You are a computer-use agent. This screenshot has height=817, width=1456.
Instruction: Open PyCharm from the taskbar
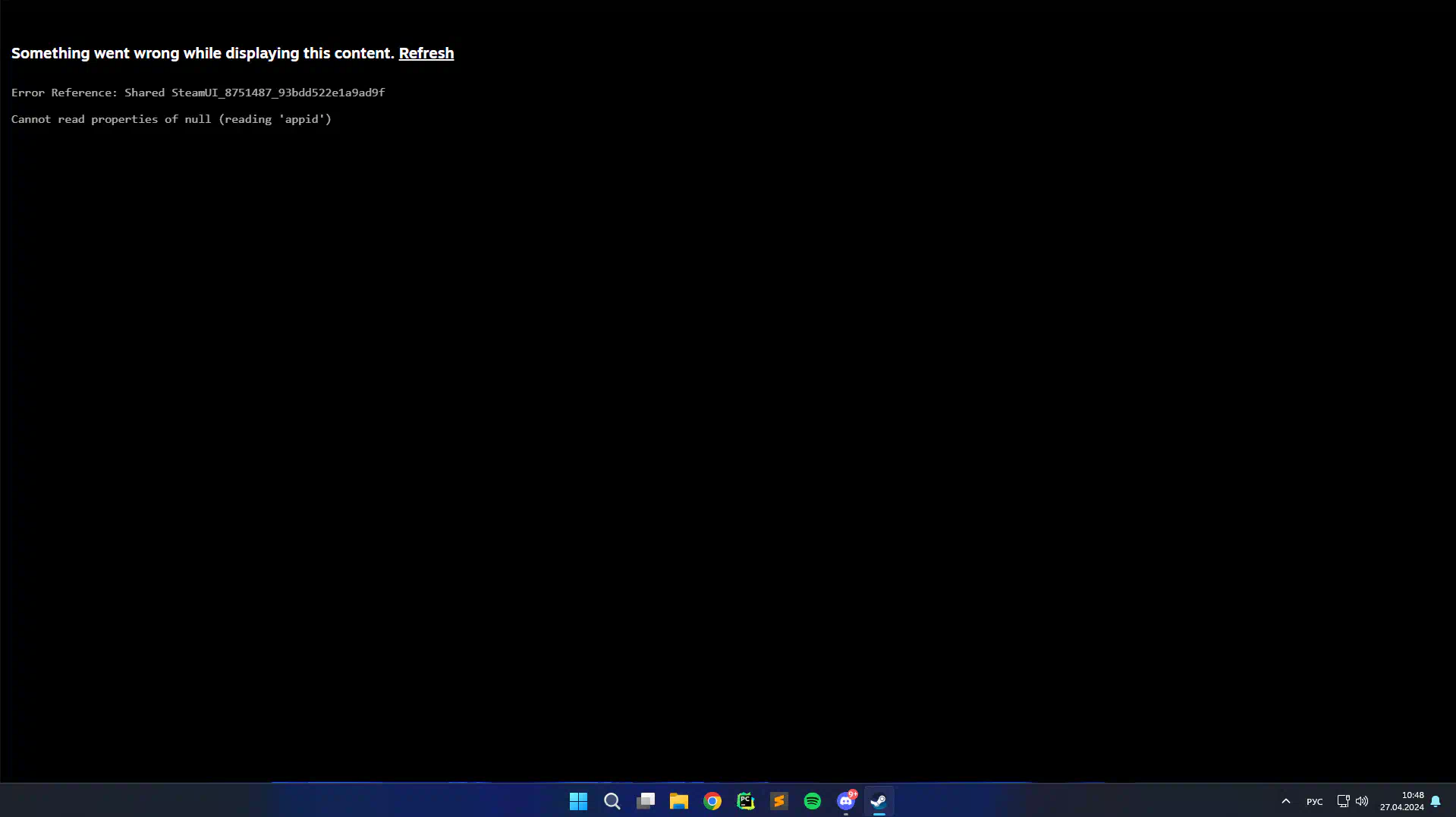click(x=745, y=801)
